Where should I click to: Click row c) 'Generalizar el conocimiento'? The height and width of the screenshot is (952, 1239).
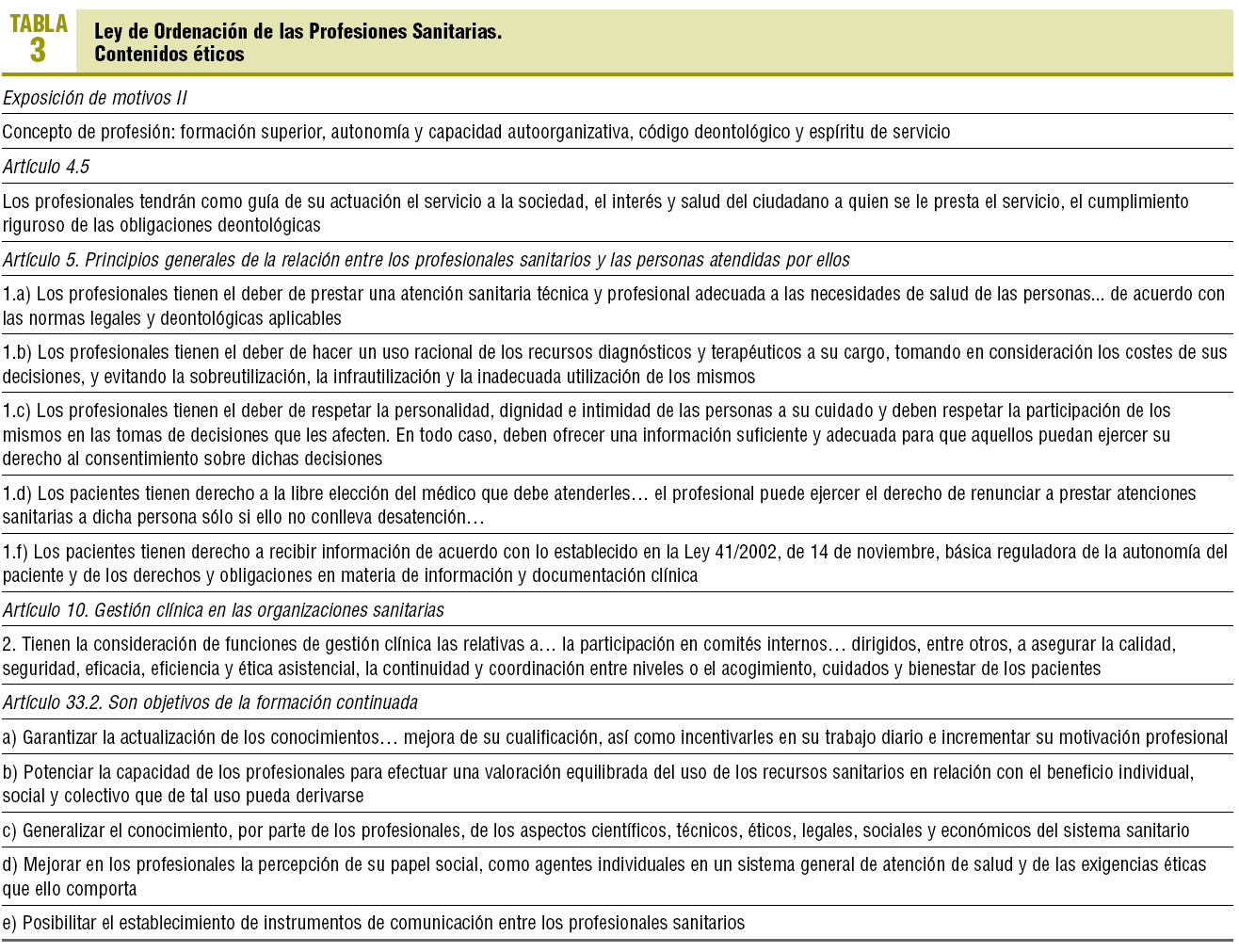(x=595, y=831)
